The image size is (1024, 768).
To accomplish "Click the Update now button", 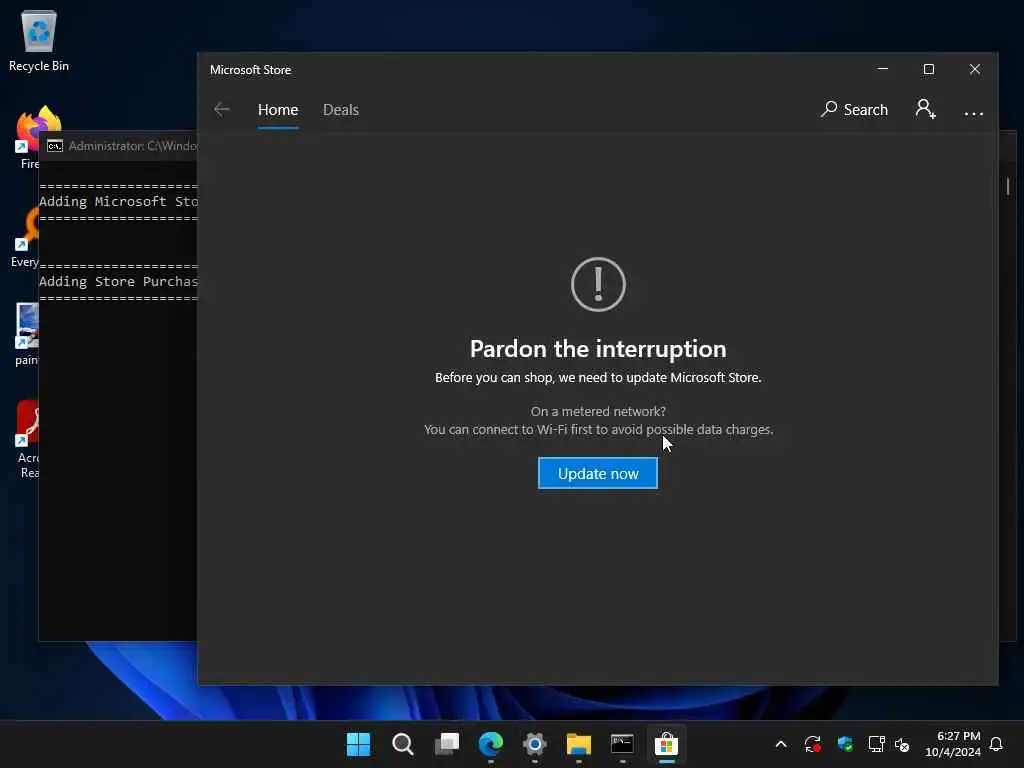I will [x=598, y=473].
